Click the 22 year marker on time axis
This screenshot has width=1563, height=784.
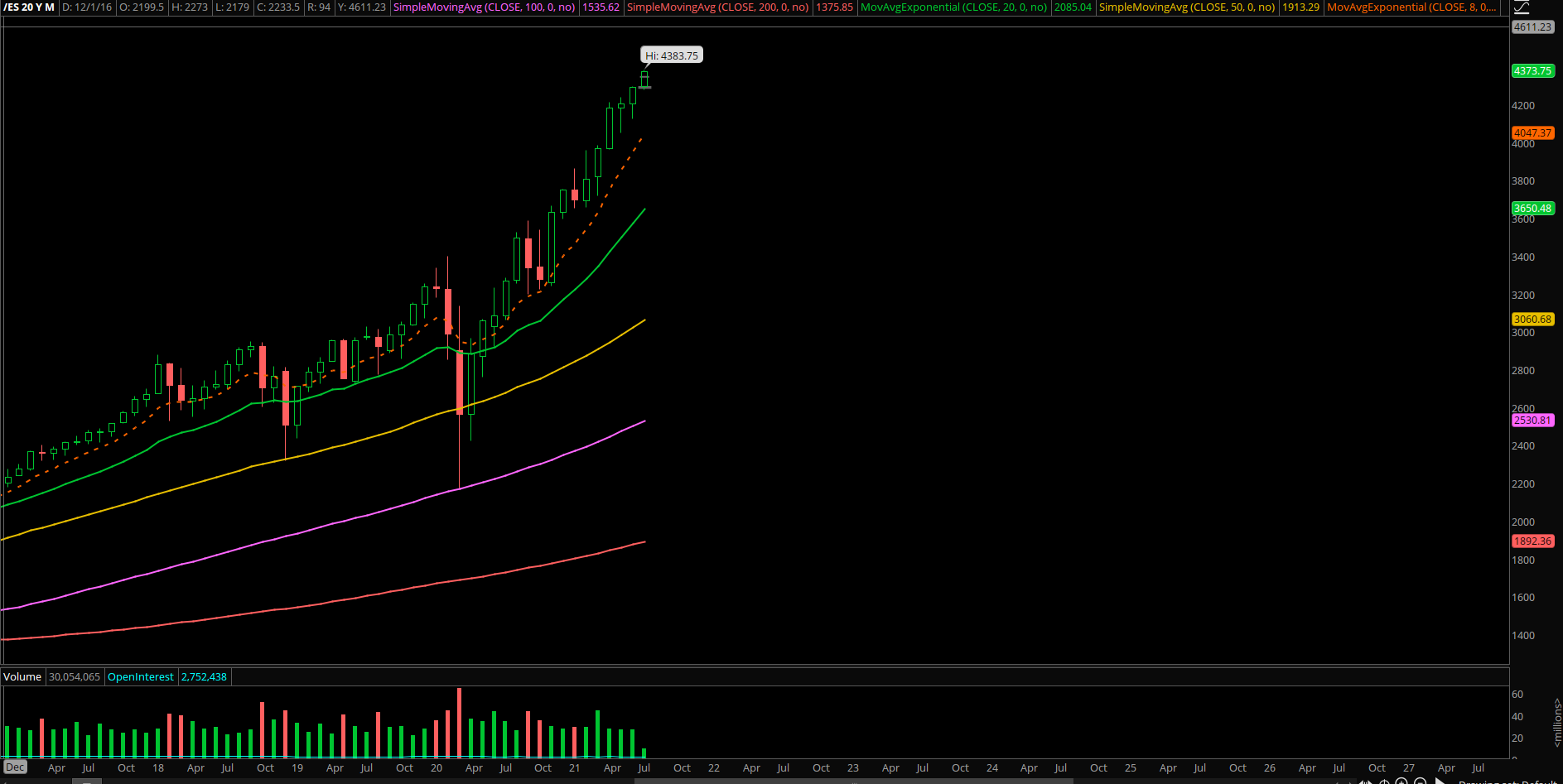(x=714, y=768)
